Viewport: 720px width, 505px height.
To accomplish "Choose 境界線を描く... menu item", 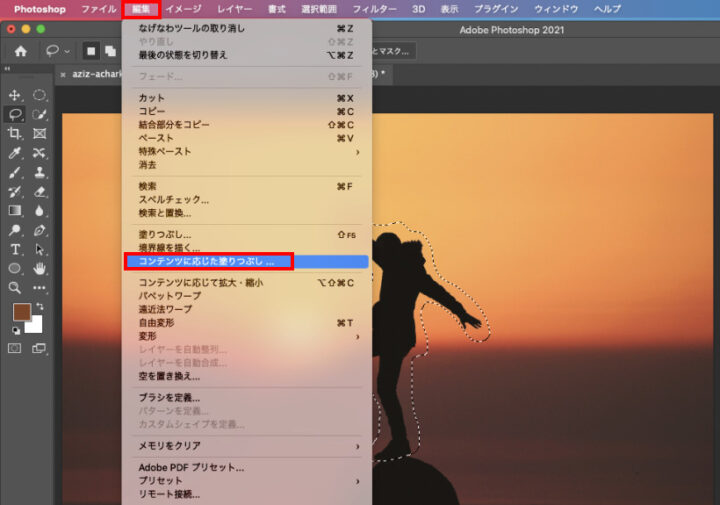I will coord(247,248).
